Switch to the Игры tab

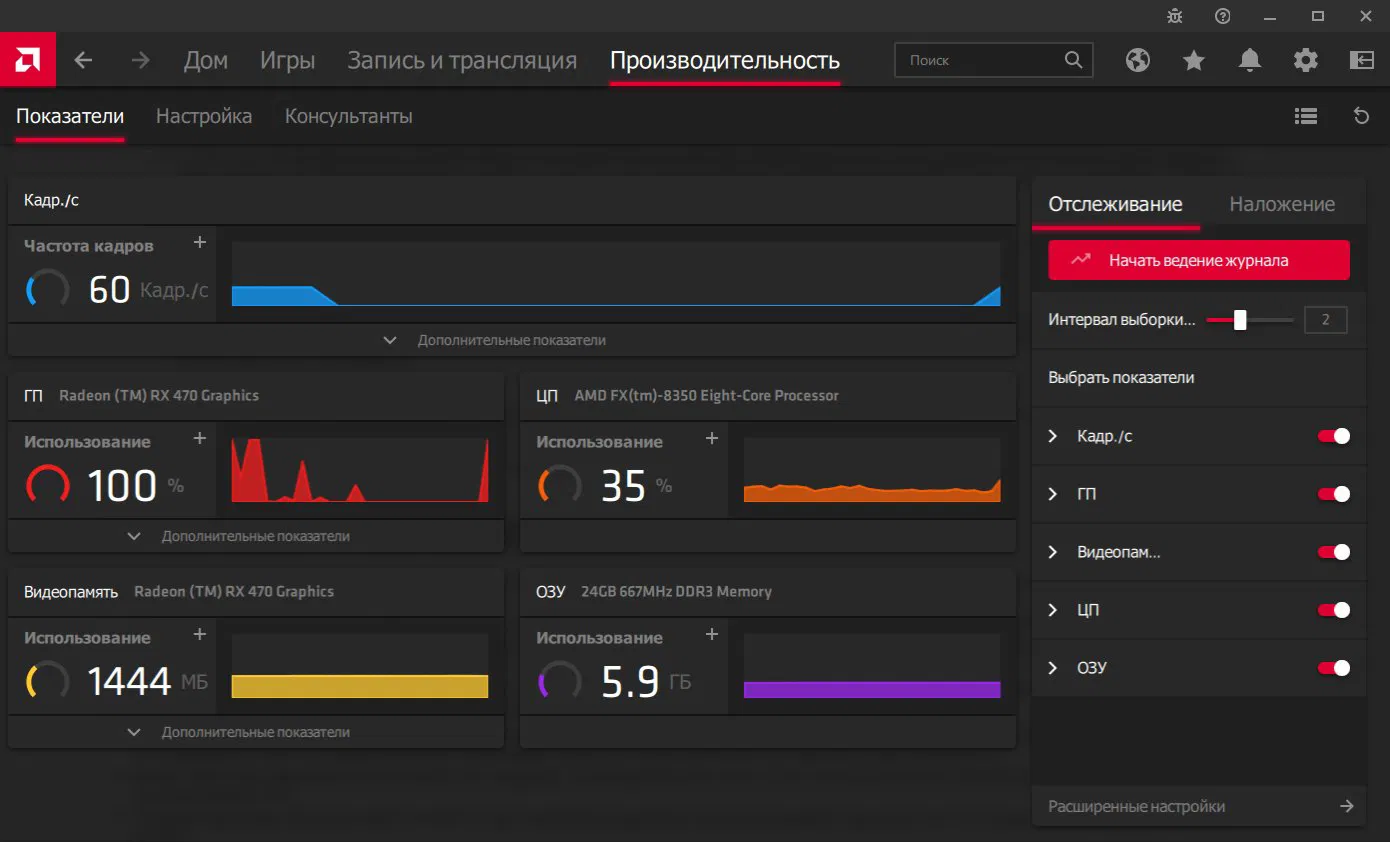(288, 60)
